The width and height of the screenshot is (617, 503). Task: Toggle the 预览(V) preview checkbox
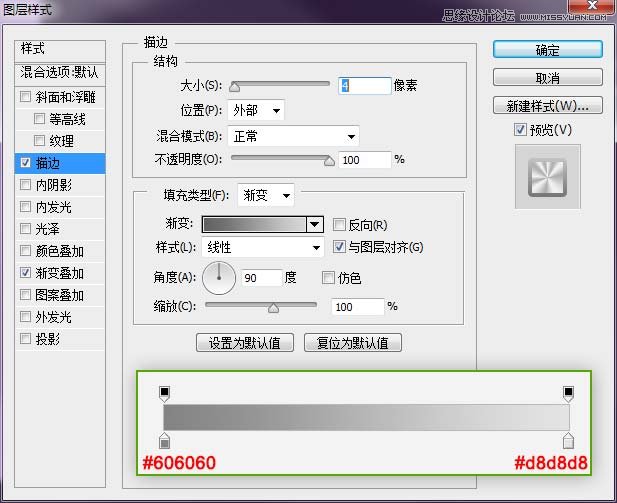pyautogui.click(x=520, y=129)
